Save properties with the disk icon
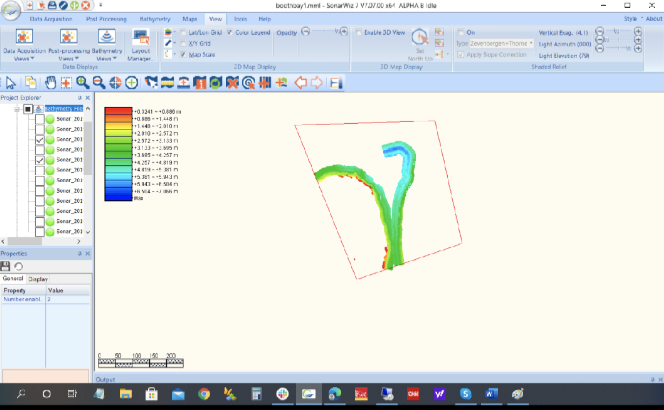Viewport: 664px width, 410px height. coord(7,265)
